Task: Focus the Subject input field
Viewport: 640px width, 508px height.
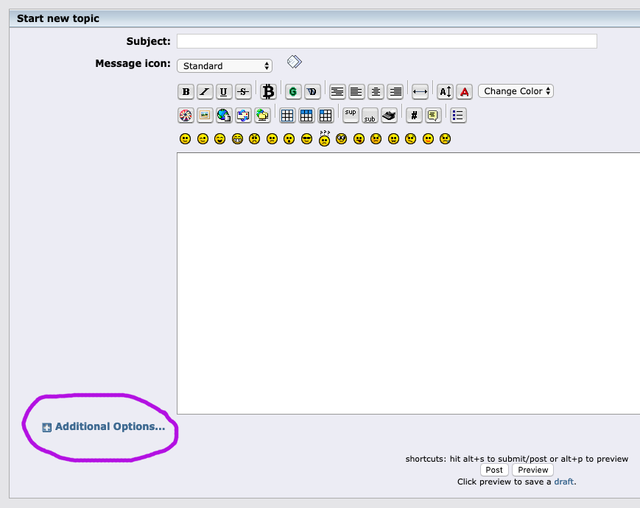Action: [387, 41]
